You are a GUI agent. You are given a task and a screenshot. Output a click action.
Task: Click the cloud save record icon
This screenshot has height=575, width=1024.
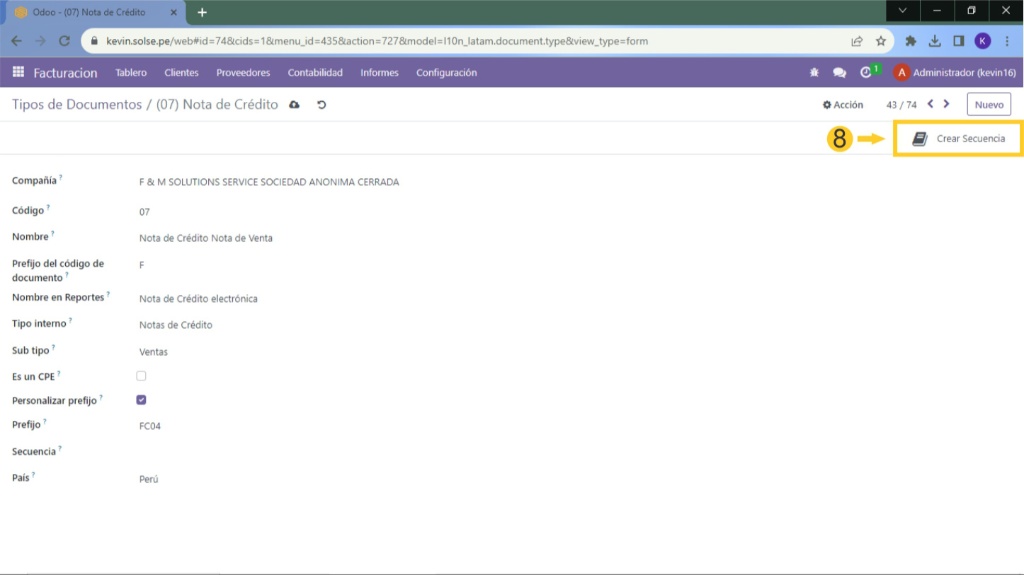click(x=294, y=105)
